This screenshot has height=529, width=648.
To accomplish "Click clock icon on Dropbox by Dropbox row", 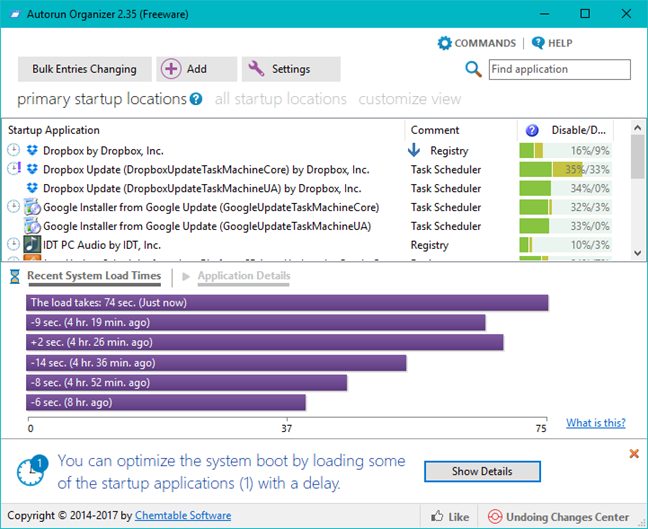I will point(14,150).
